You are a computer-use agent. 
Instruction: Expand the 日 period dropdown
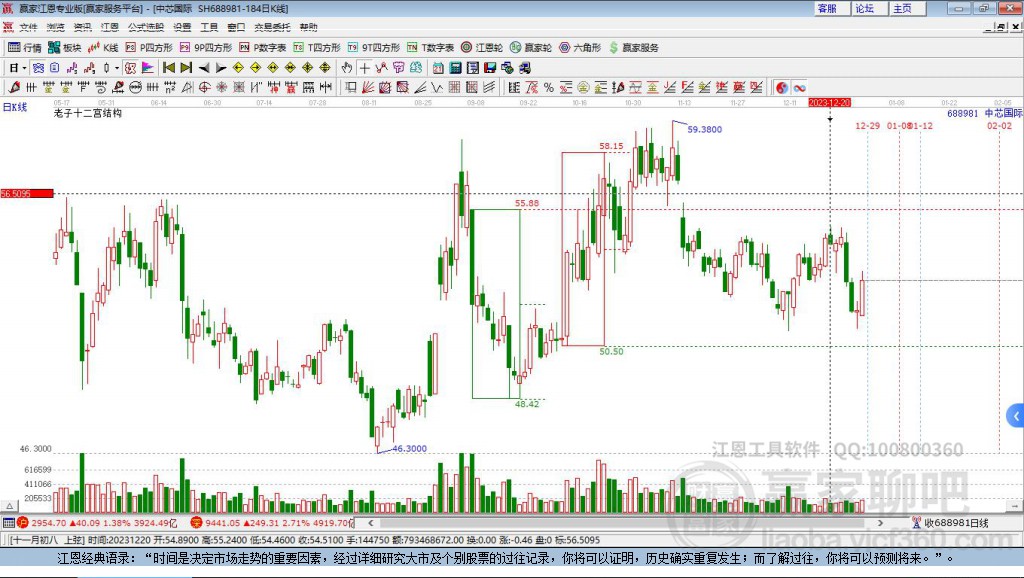24,68
